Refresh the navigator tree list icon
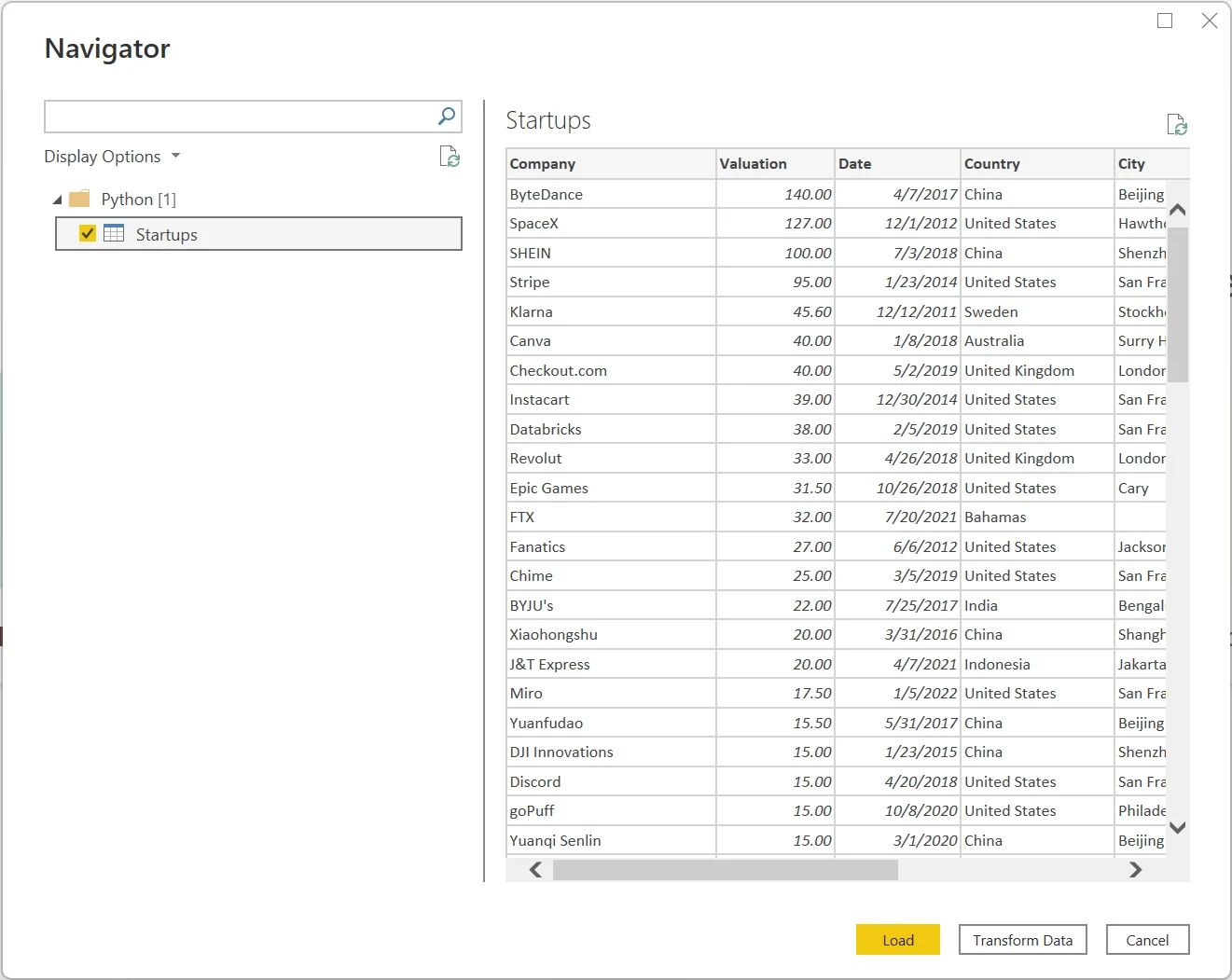This screenshot has height=980, width=1232. pos(450,157)
